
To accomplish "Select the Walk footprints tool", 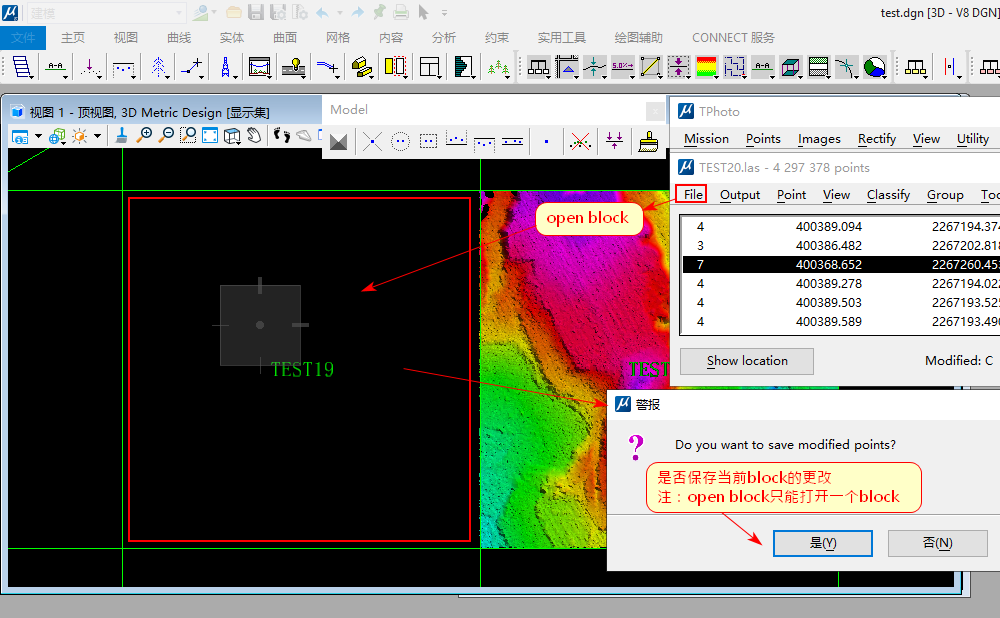I will pyautogui.click(x=281, y=136).
